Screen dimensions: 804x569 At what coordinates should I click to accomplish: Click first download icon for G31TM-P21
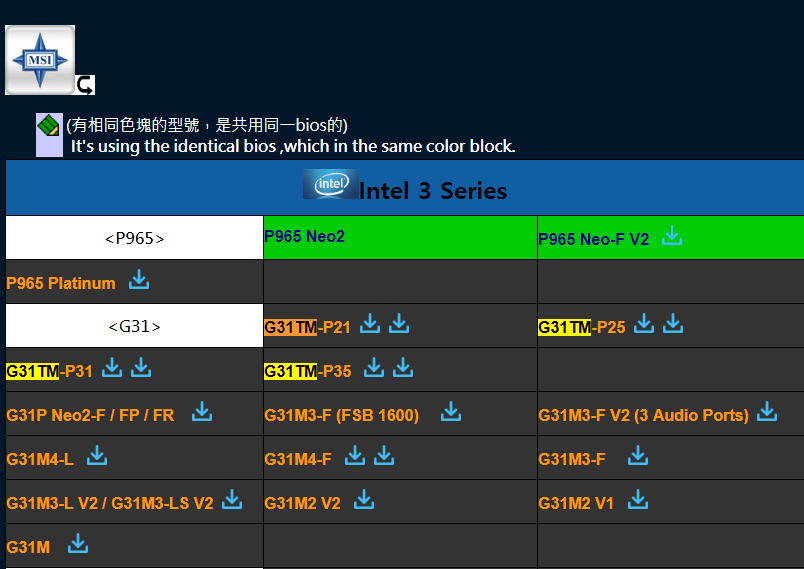(370, 323)
